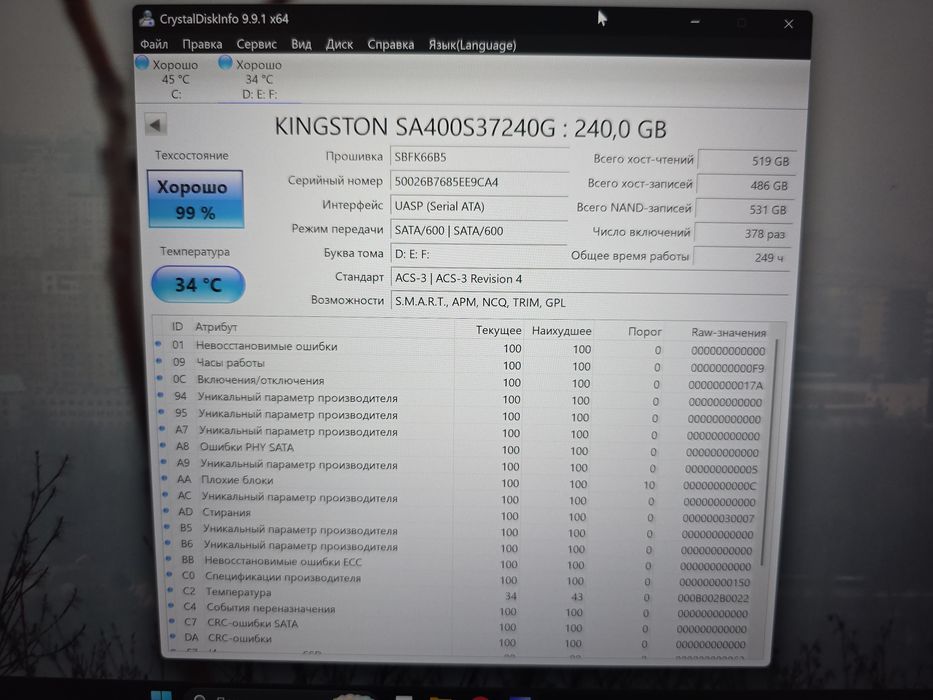Click the Текущее column header
The image size is (933, 700).
click(498, 330)
